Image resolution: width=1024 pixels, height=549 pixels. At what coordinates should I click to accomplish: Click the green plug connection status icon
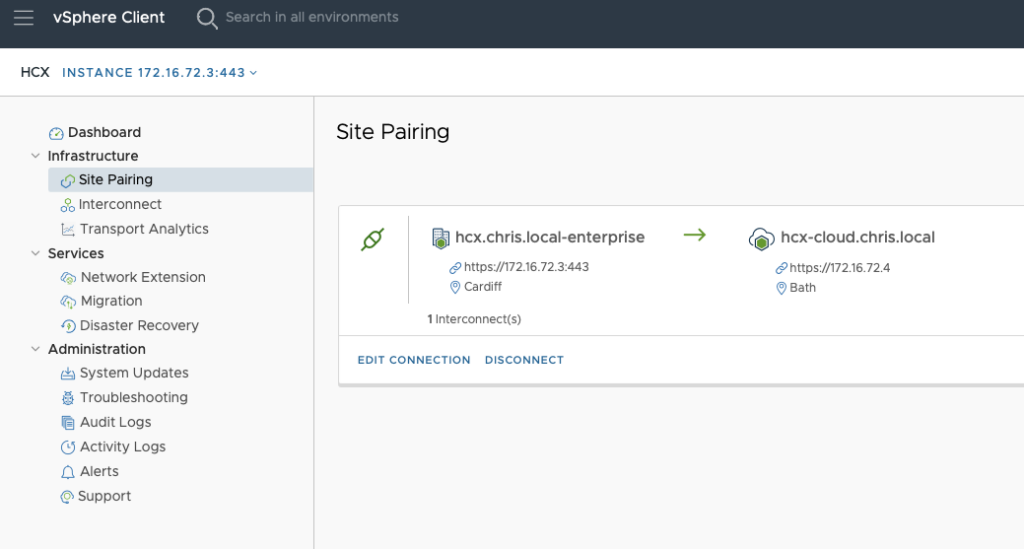pyautogui.click(x=373, y=240)
